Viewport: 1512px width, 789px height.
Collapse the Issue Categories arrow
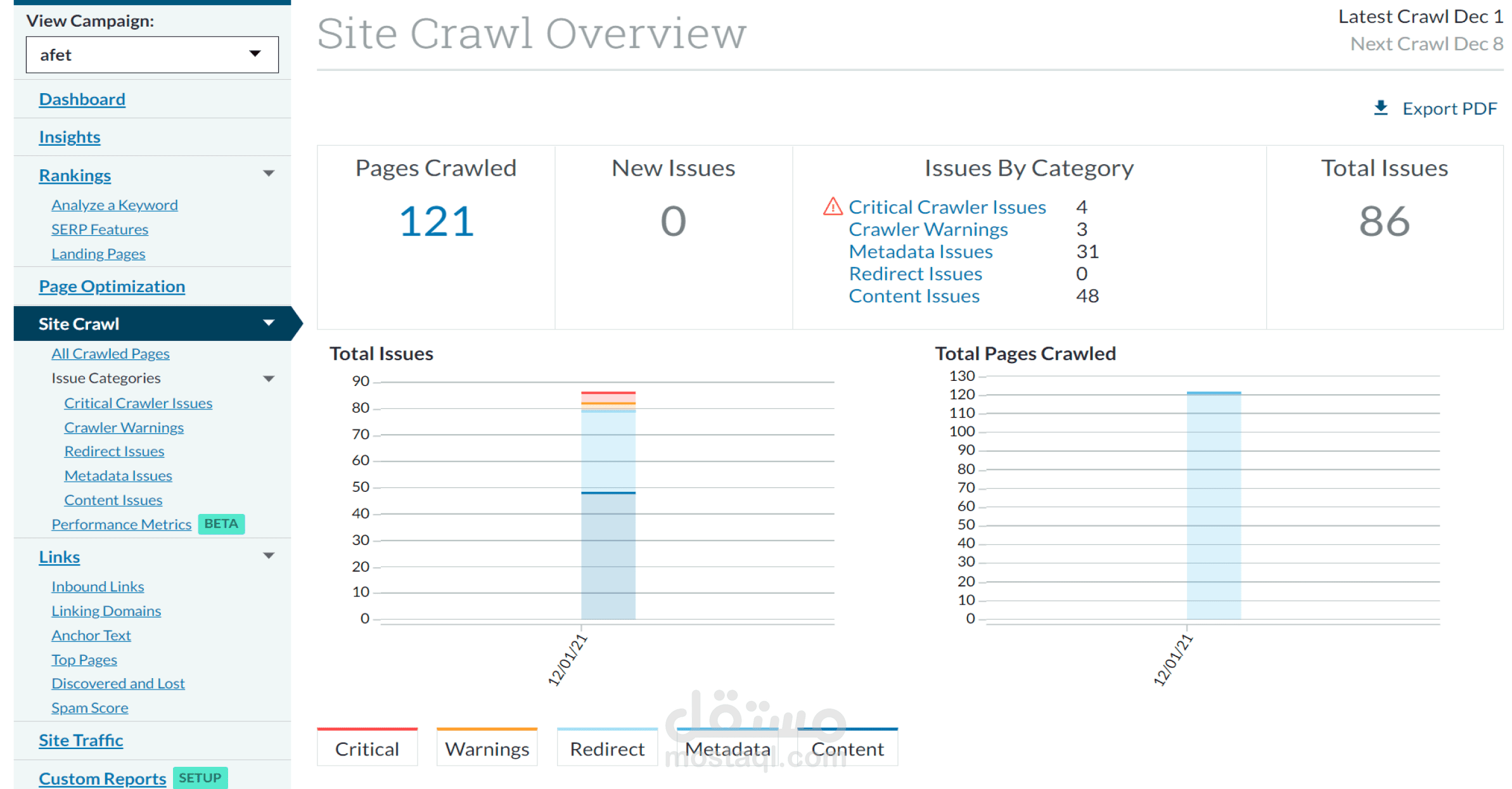click(x=269, y=379)
